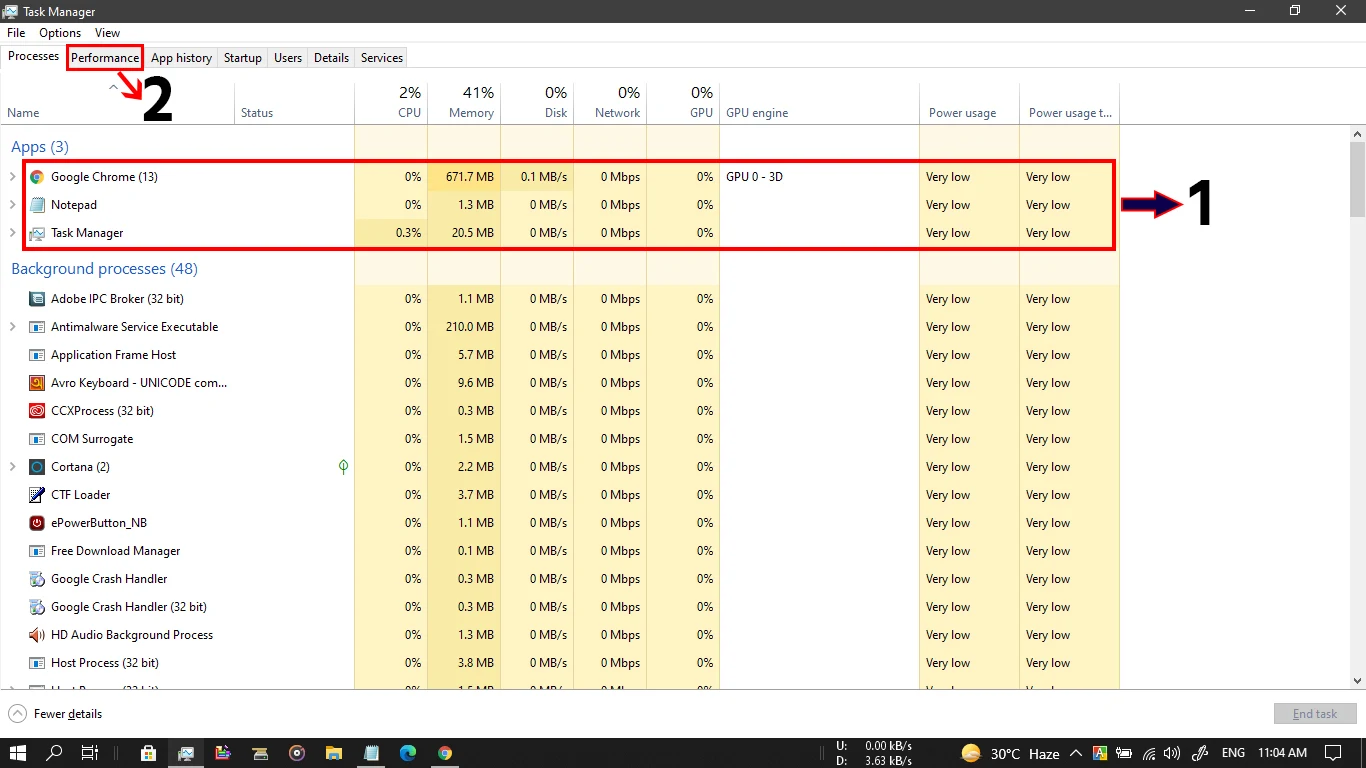Sort by the Power usage column header

[x=970, y=103]
